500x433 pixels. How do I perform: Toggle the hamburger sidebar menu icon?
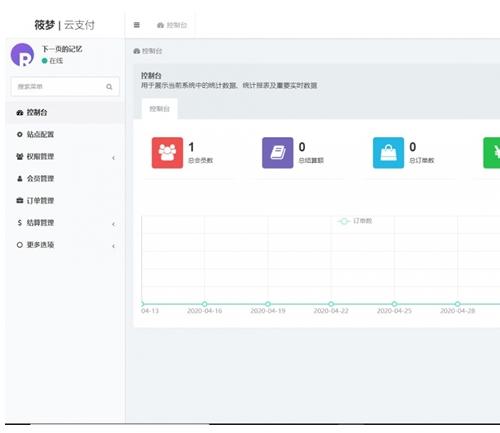[x=136, y=25]
